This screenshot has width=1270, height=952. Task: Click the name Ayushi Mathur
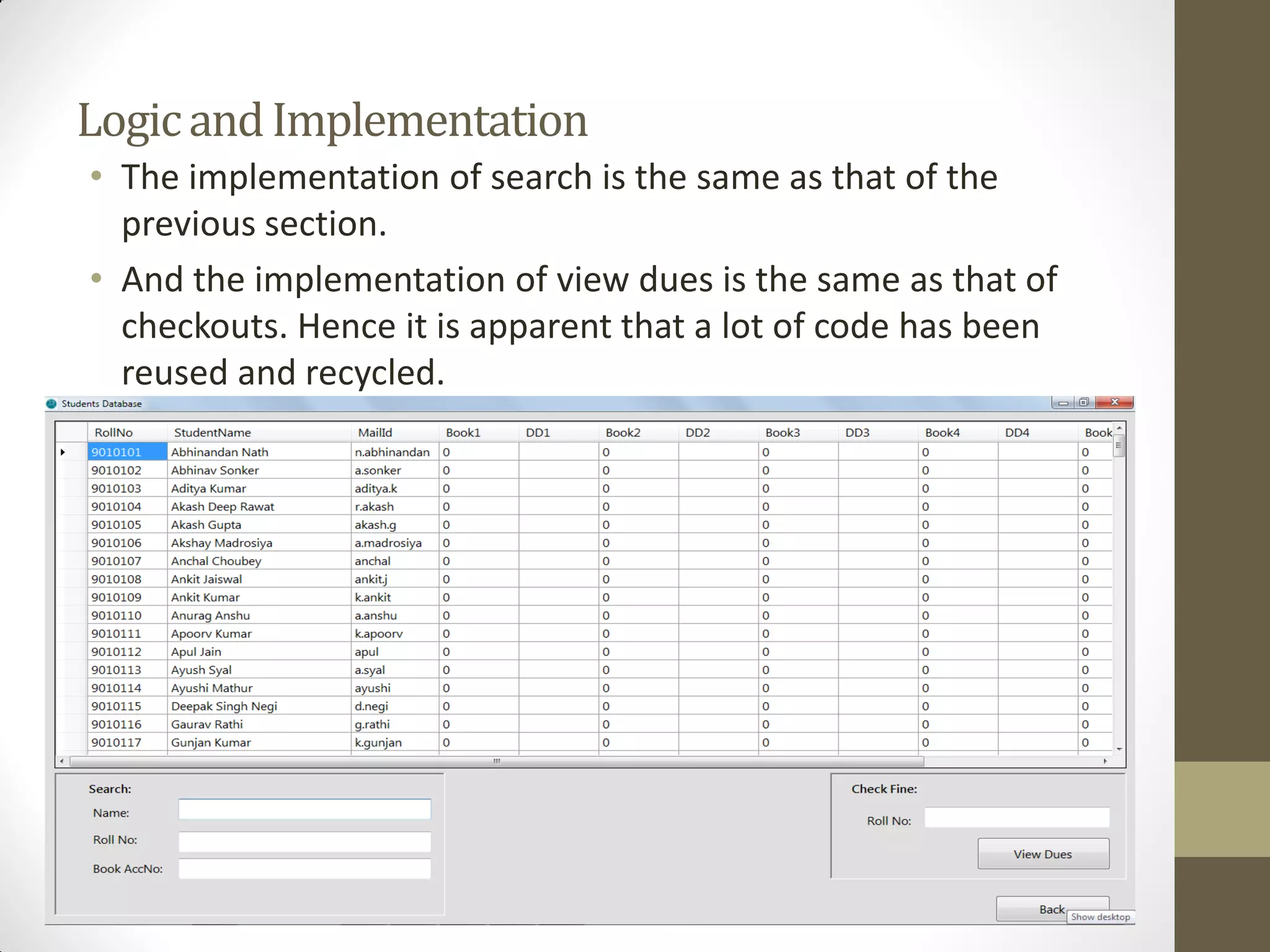(x=211, y=687)
